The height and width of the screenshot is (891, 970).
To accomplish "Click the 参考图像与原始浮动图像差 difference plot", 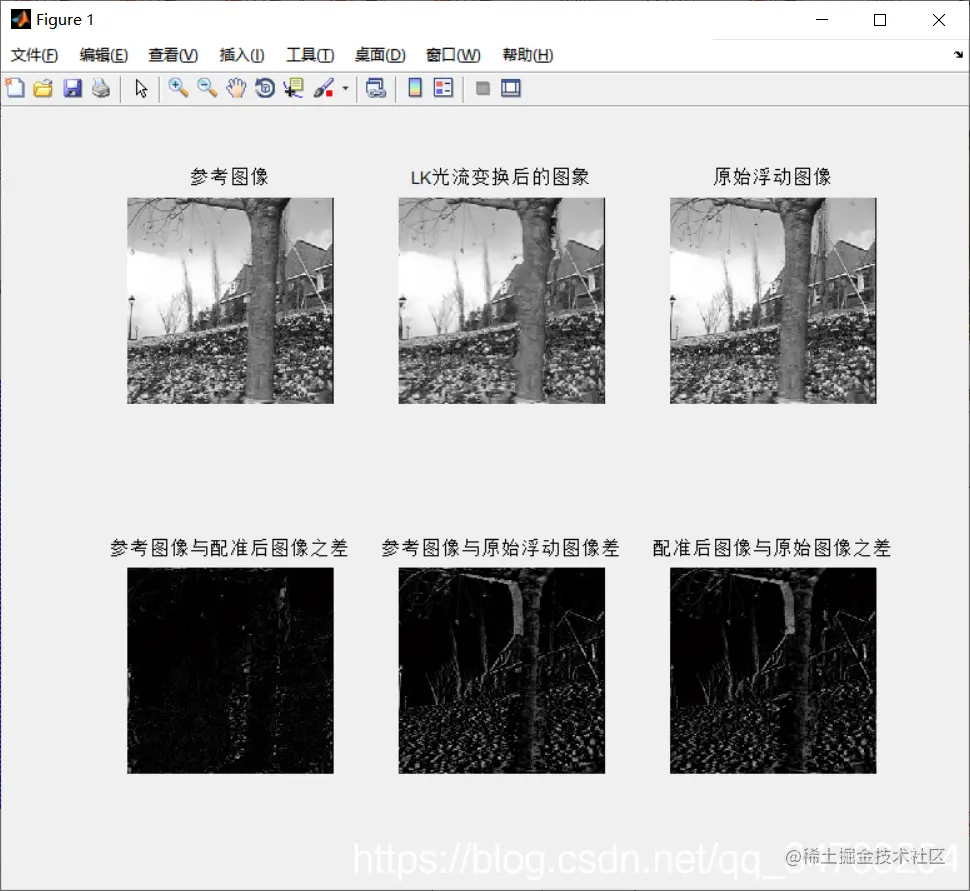I will tap(502, 671).
